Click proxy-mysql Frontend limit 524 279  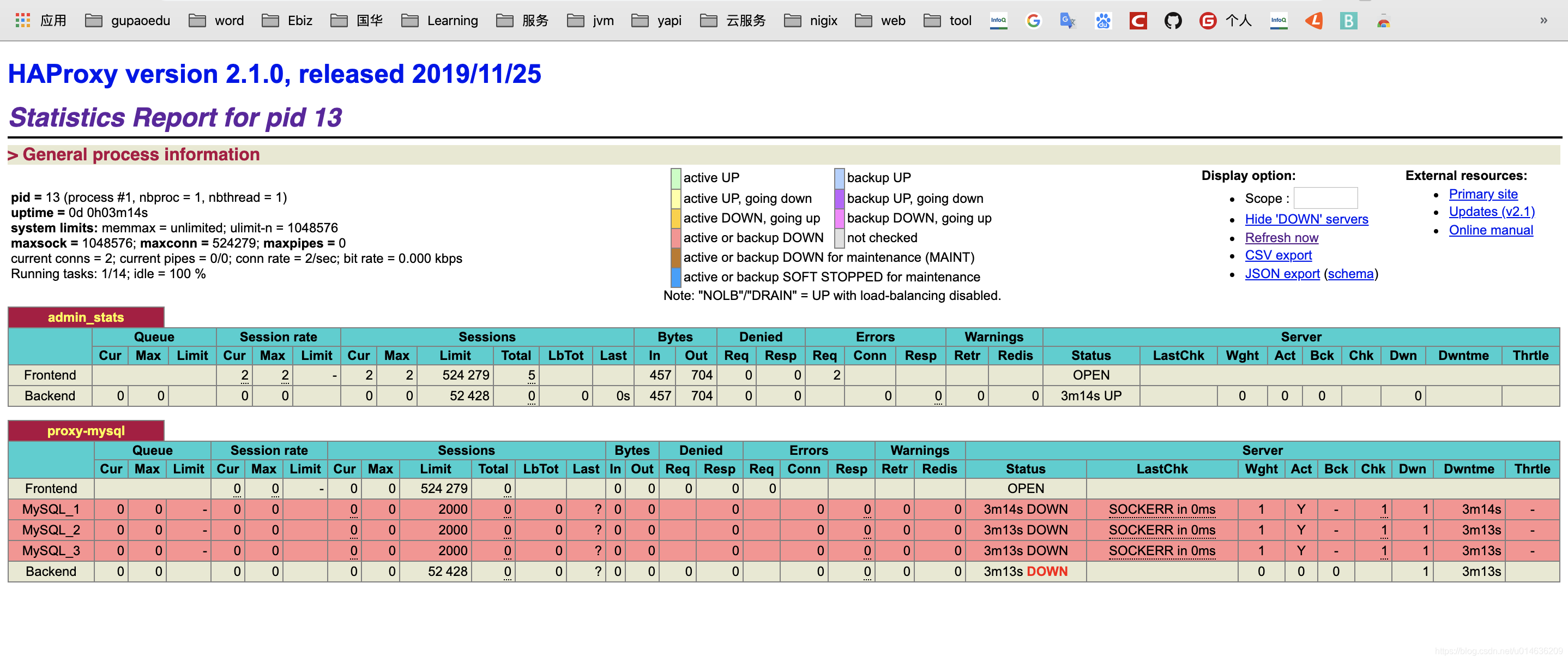(x=444, y=488)
